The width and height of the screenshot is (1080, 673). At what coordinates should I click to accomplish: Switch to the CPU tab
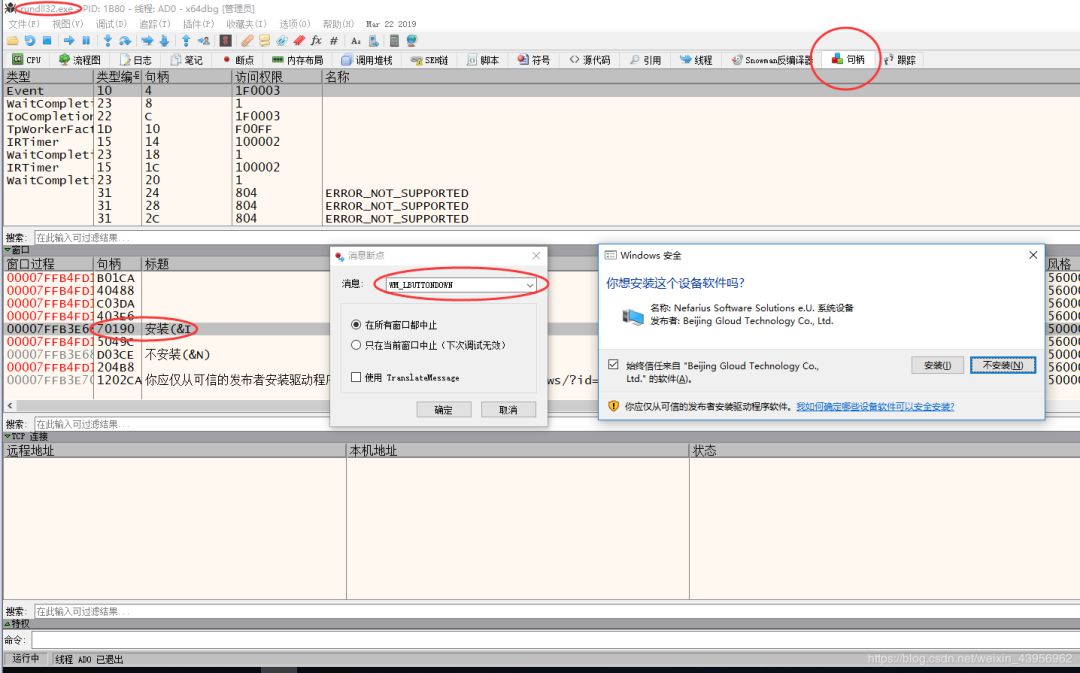27,60
